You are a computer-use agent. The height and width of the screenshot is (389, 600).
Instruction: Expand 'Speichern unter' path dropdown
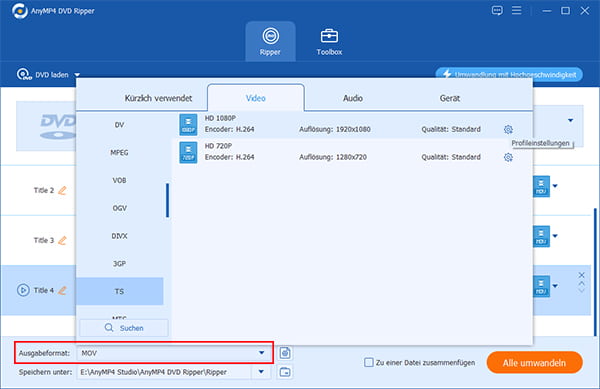tap(261, 372)
